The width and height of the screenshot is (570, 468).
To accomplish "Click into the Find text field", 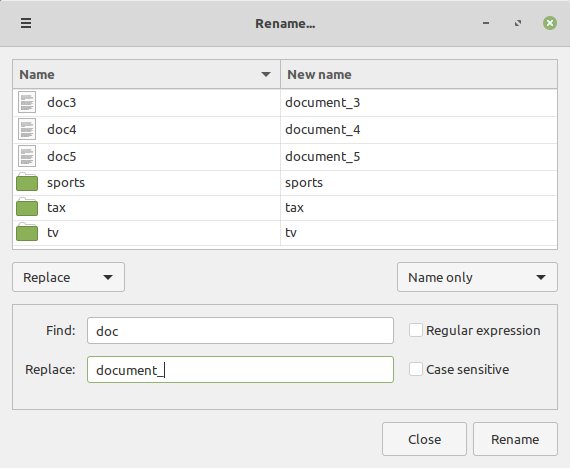I will point(240,331).
